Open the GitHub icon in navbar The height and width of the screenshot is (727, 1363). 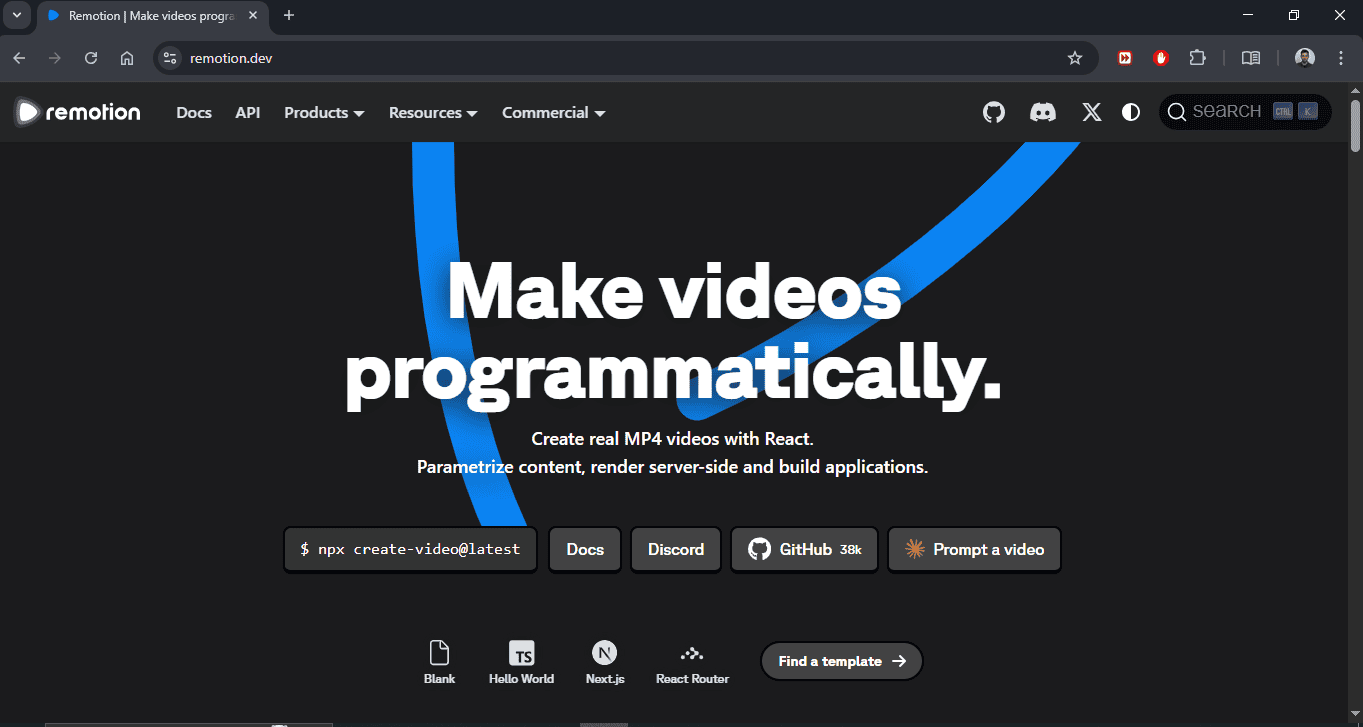pos(993,113)
